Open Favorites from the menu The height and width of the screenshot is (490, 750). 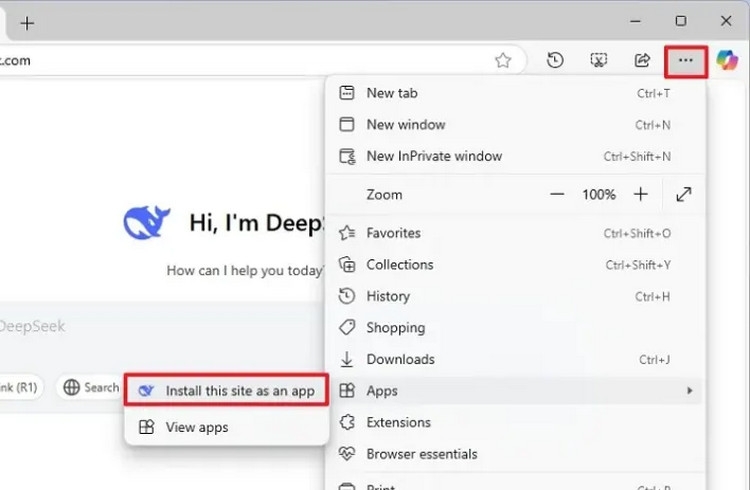coord(515,233)
